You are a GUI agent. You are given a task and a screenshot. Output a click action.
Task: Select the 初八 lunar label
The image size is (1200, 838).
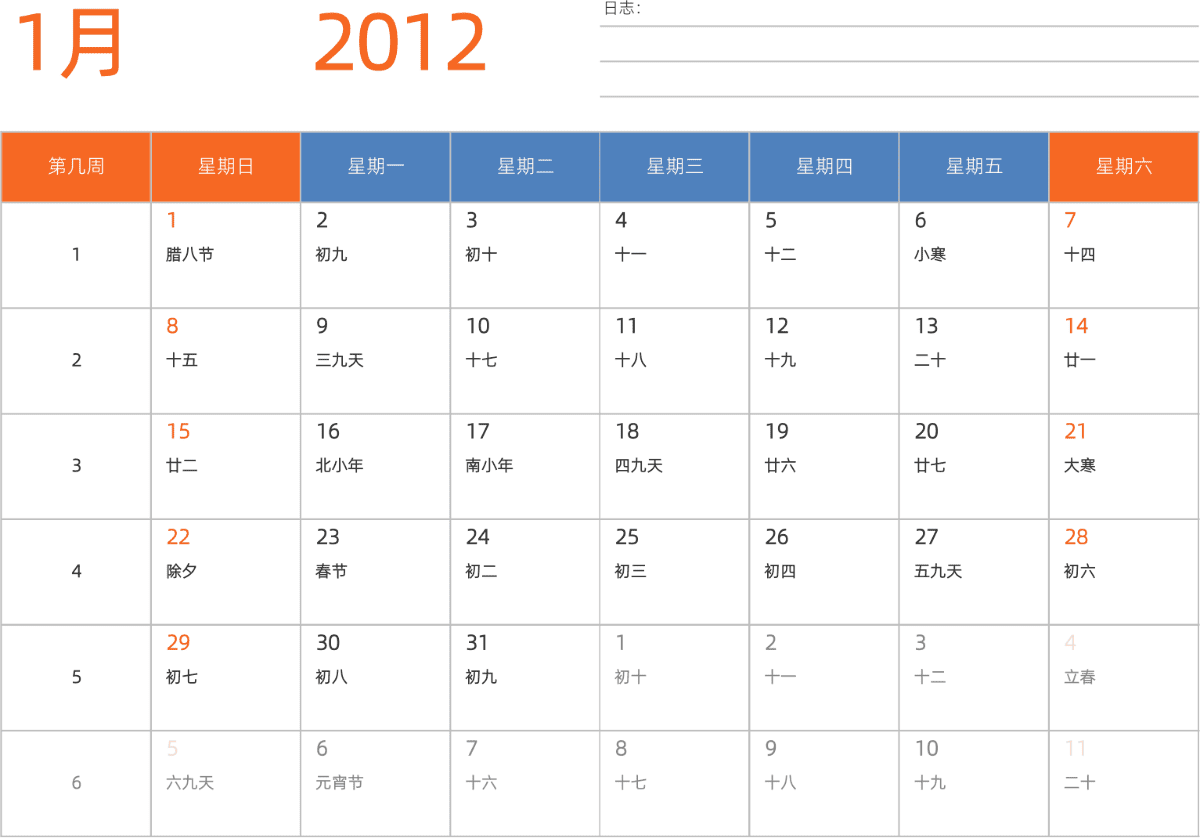pyautogui.click(x=332, y=678)
